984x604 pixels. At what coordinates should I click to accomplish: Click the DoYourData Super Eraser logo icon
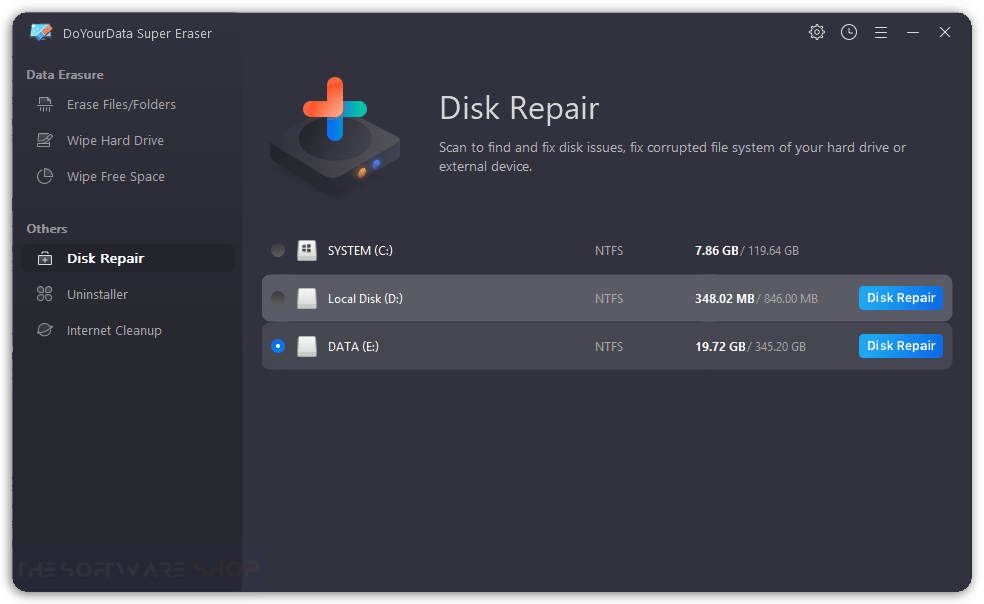point(41,32)
